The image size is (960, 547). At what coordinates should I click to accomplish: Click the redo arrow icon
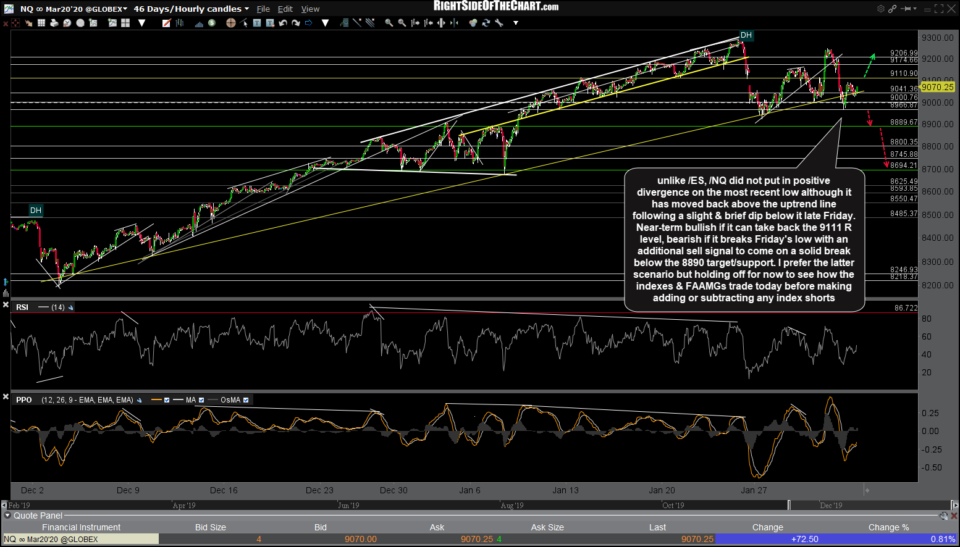(x=295, y=23)
